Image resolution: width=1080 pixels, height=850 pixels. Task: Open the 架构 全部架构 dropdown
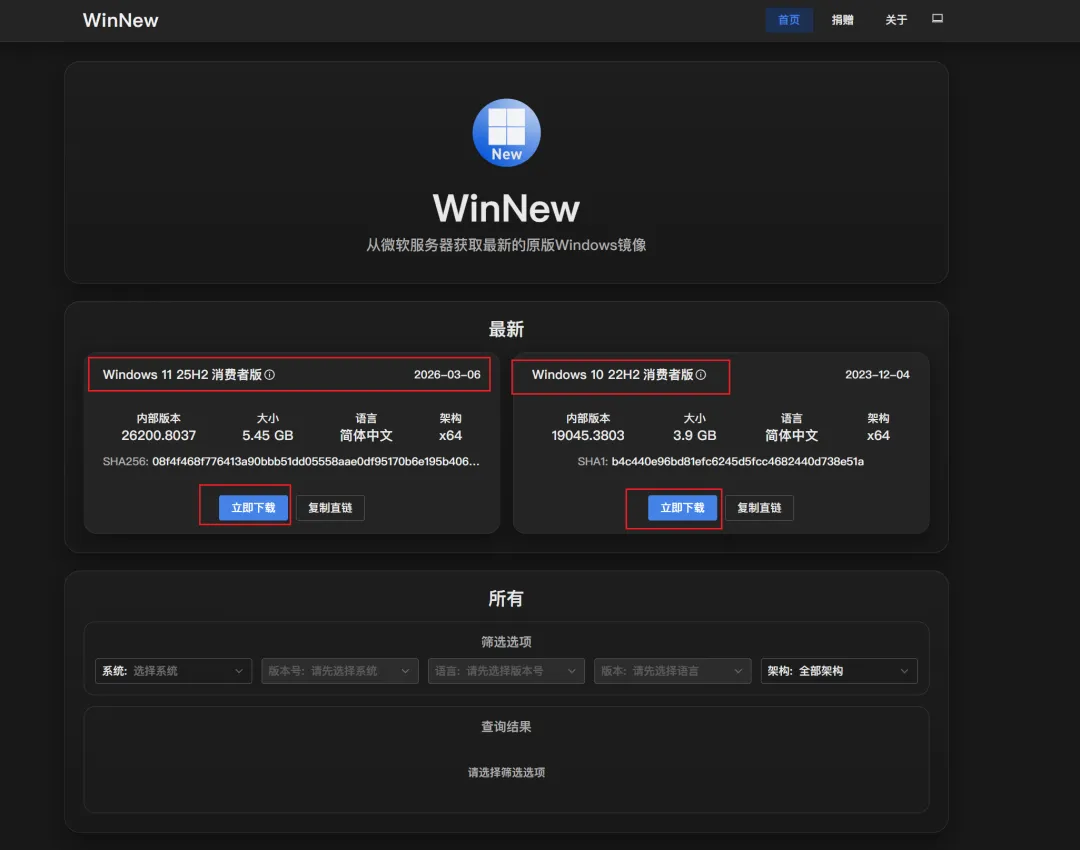[839, 671]
